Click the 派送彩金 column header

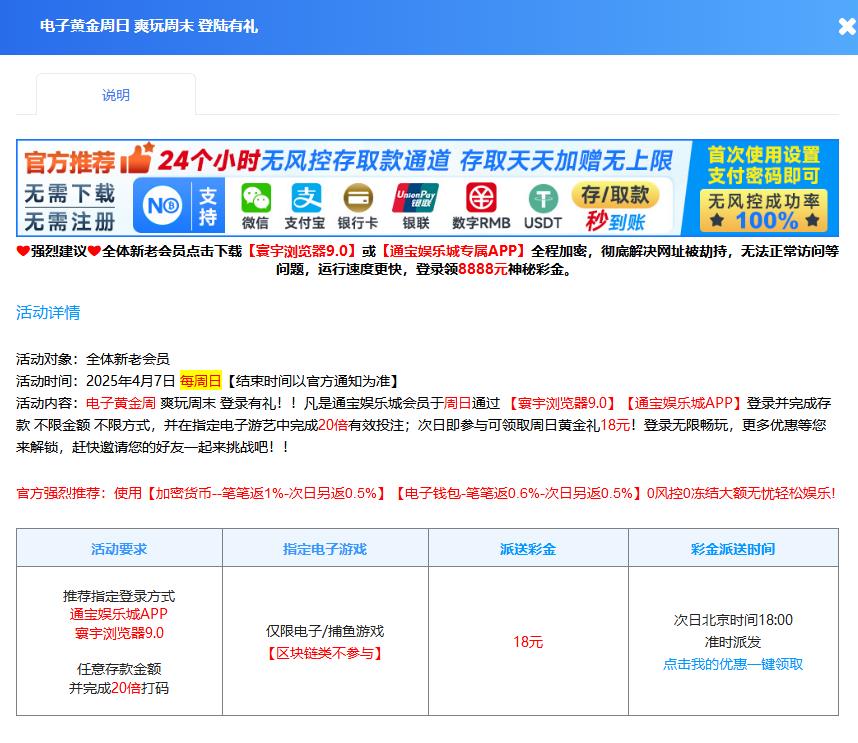click(528, 549)
